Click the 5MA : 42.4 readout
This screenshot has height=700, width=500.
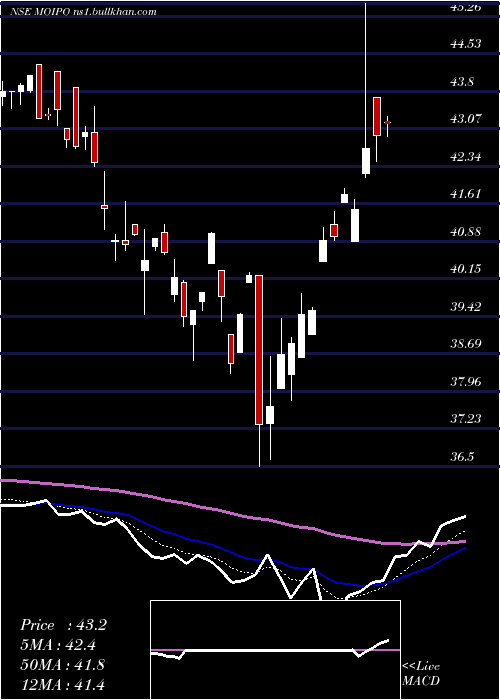(x=58, y=645)
